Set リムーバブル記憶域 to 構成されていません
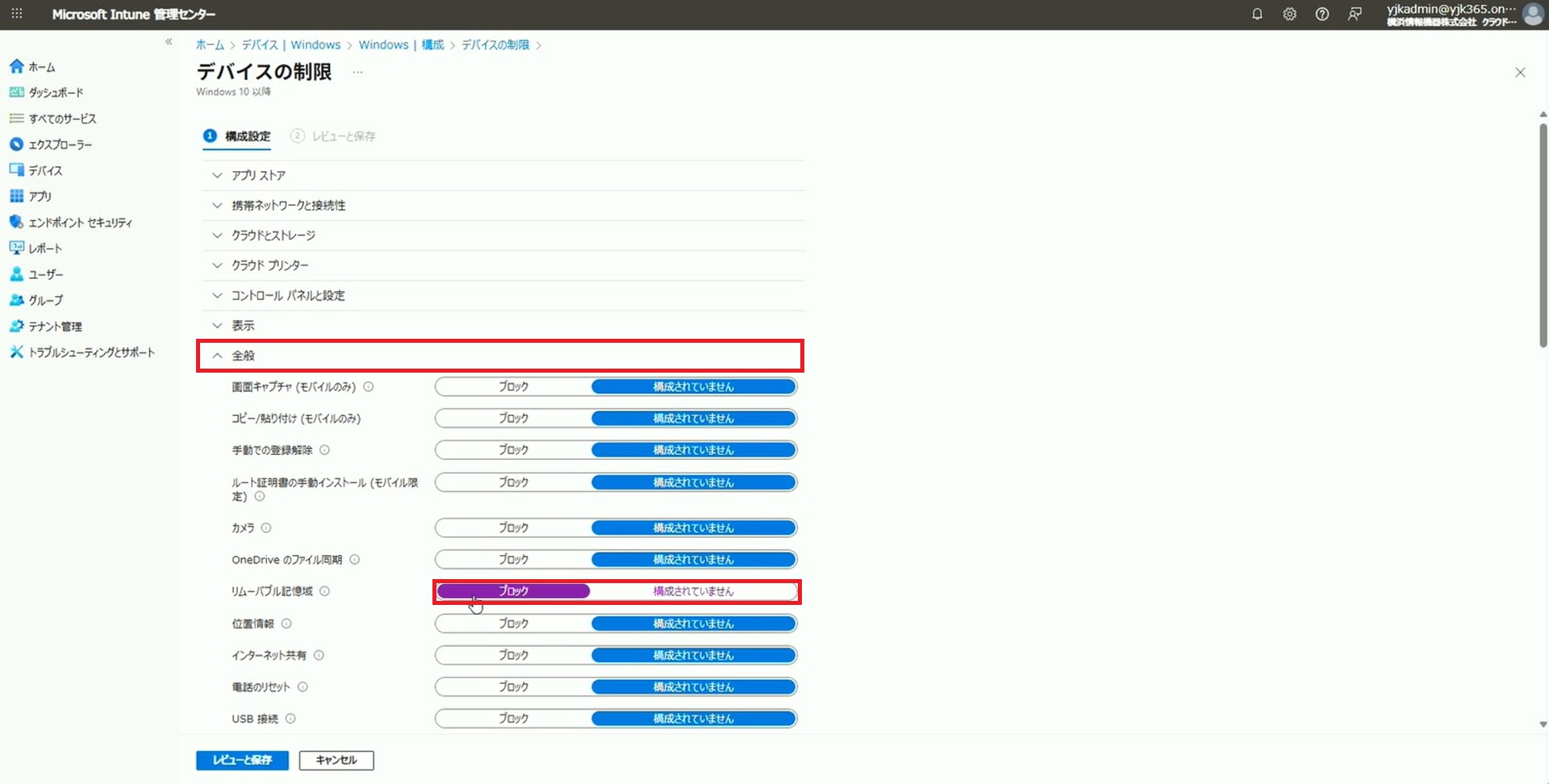This screenshot has height=784, width=1549. [x=693, y=591]
